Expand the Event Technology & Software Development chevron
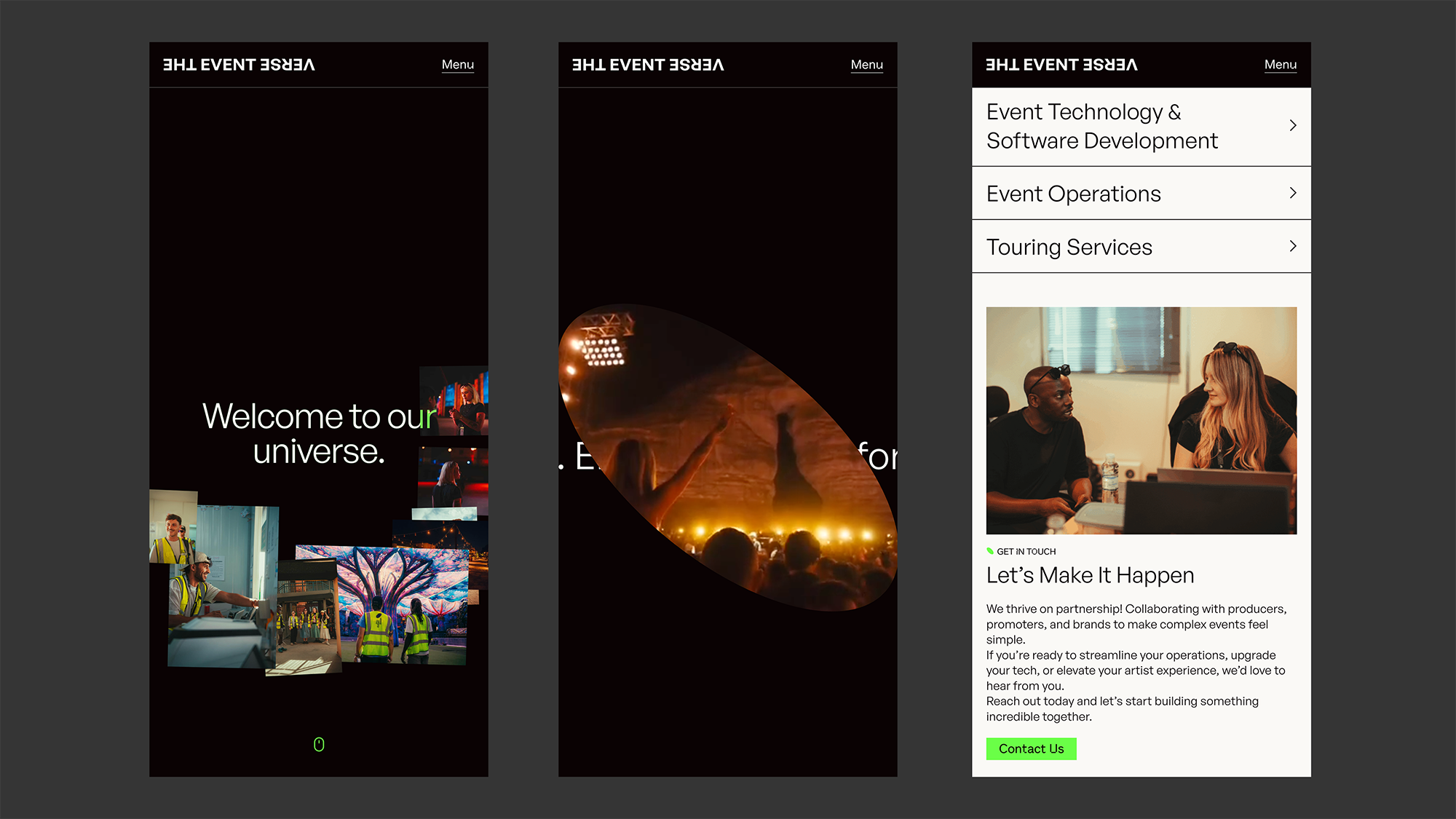Screen dimensions: 1456x819 click(1292, 125)
